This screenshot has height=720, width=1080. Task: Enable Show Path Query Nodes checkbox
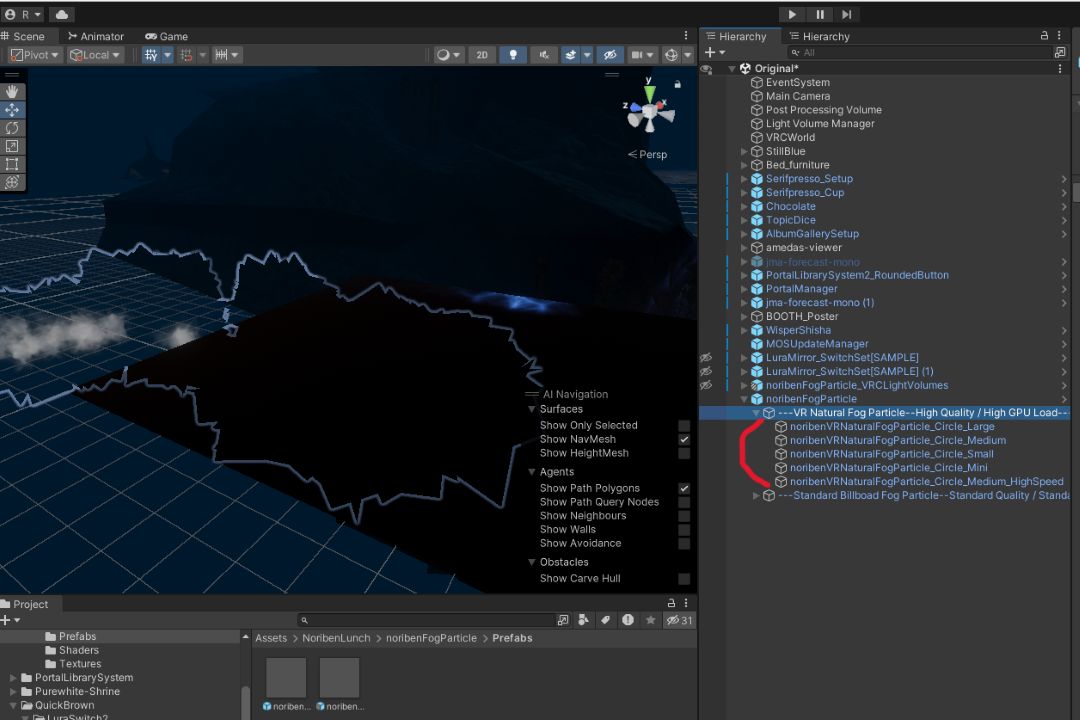[x=684, y=502]
